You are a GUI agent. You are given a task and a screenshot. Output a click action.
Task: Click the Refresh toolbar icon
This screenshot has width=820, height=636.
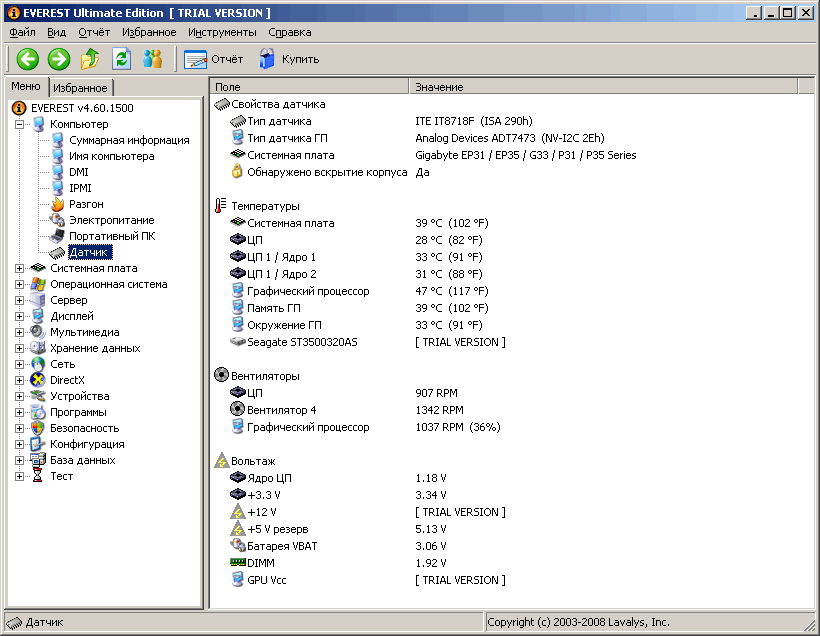121,59
